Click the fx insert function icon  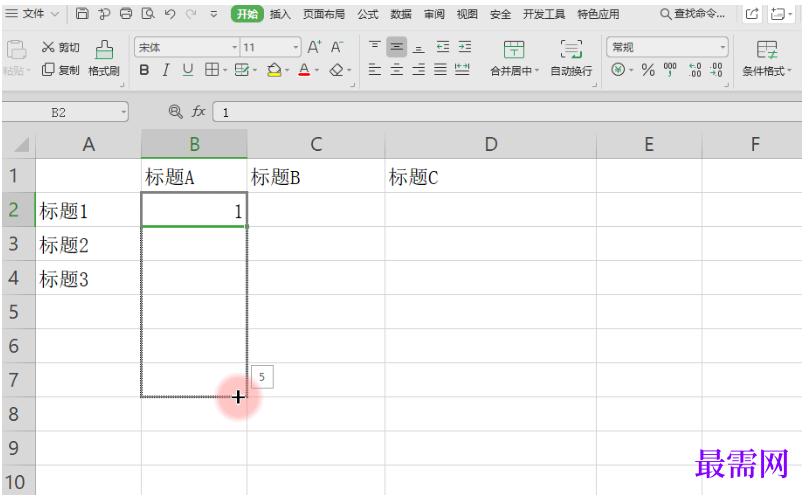pyautogui.click(x=199, y=111)
